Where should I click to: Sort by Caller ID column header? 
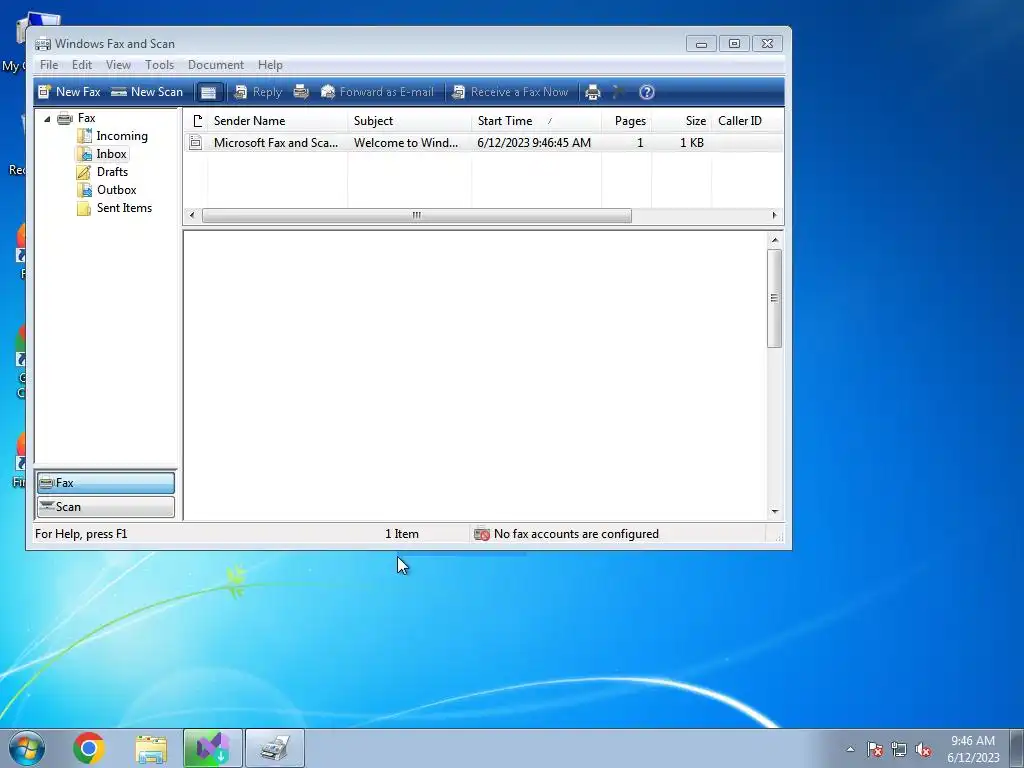(747, 121)
